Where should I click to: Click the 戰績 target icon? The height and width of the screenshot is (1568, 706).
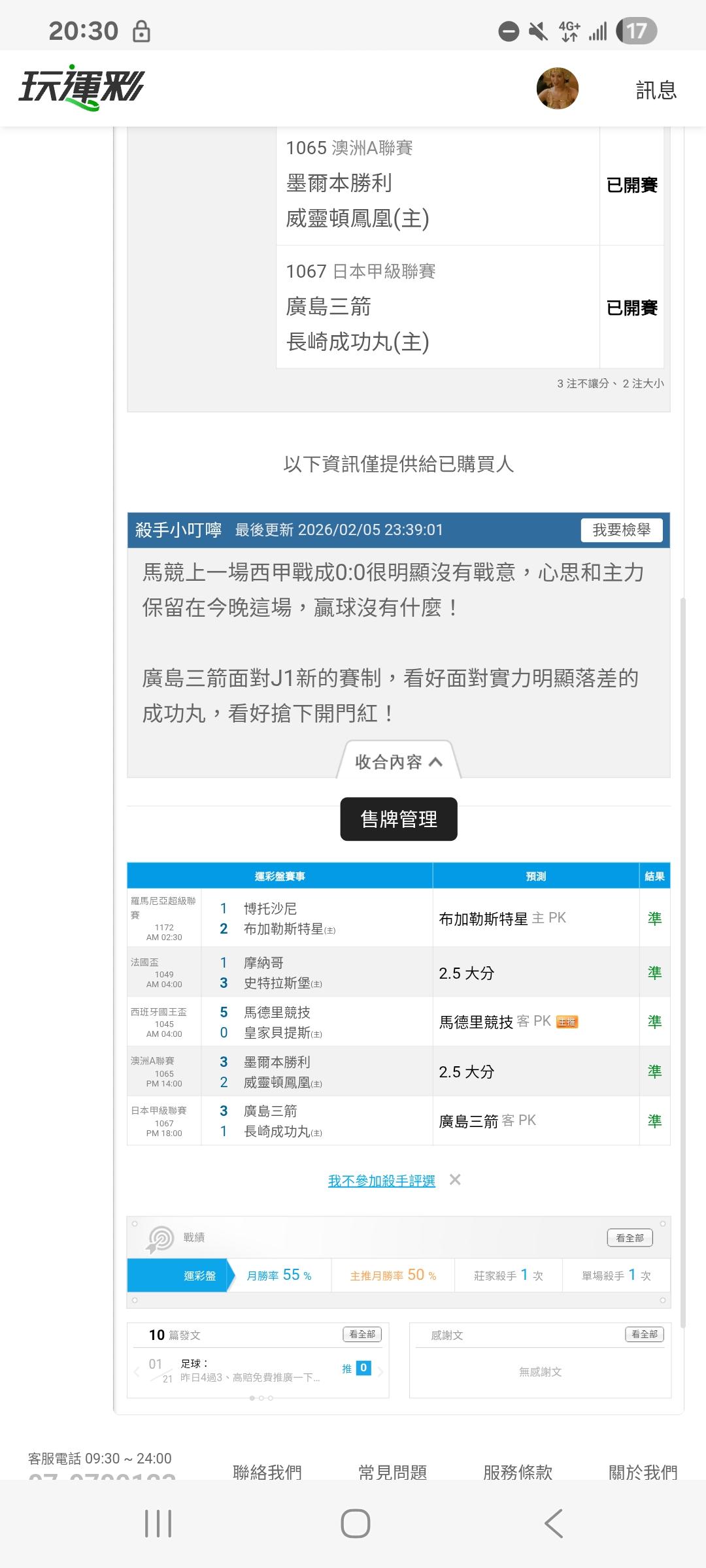coord(160,1239)
